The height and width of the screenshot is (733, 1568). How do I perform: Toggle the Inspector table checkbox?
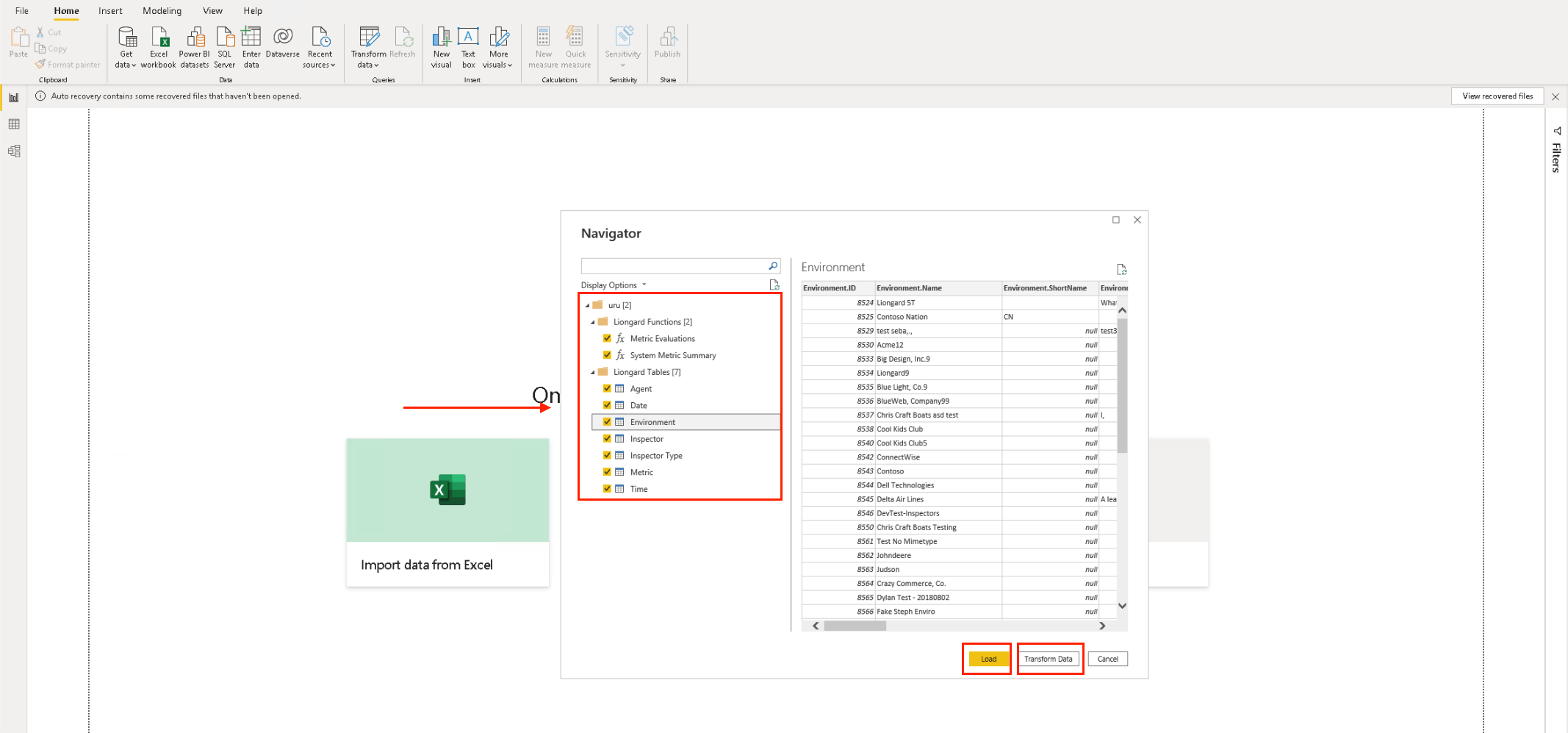point(607,439)
